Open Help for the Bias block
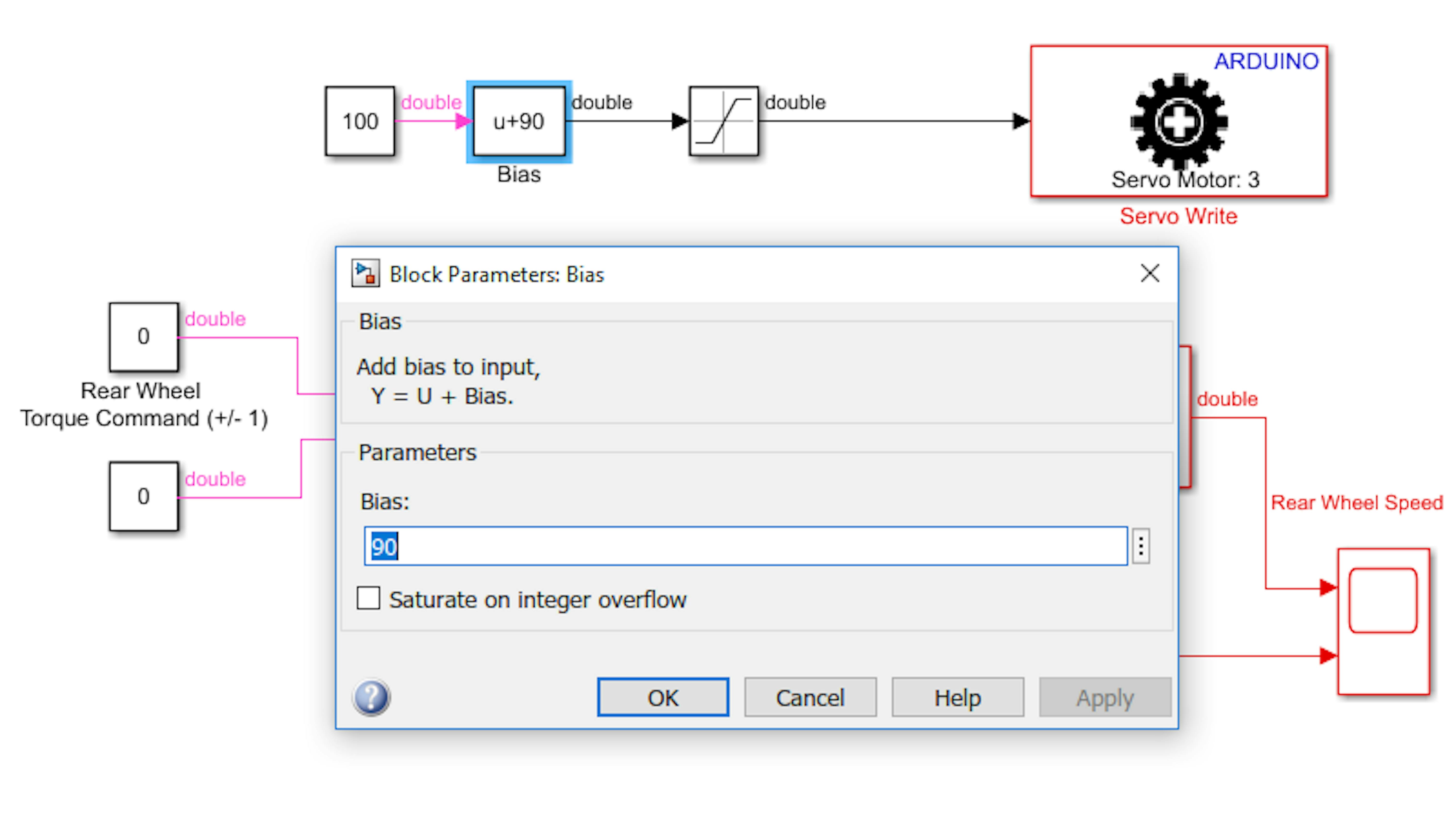1456x819 pixels. click(x=958, y=697)
